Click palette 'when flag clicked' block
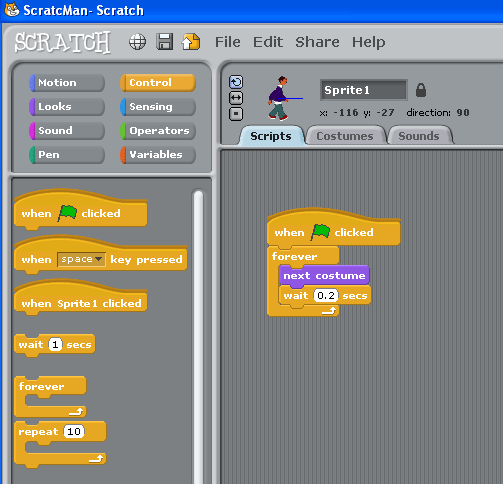This screenshot has width=503, height=484. coord(81,211)
